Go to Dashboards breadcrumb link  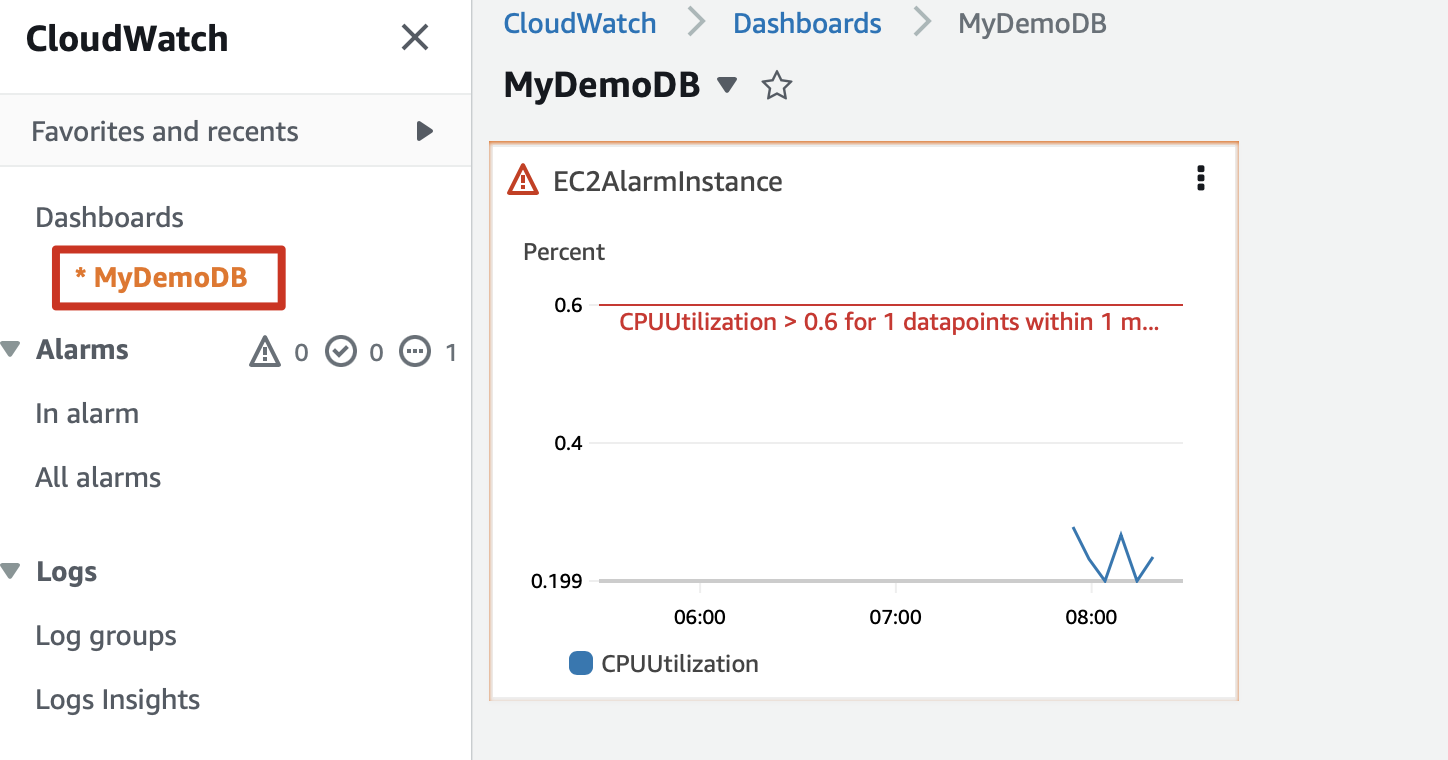click(808, 23)
